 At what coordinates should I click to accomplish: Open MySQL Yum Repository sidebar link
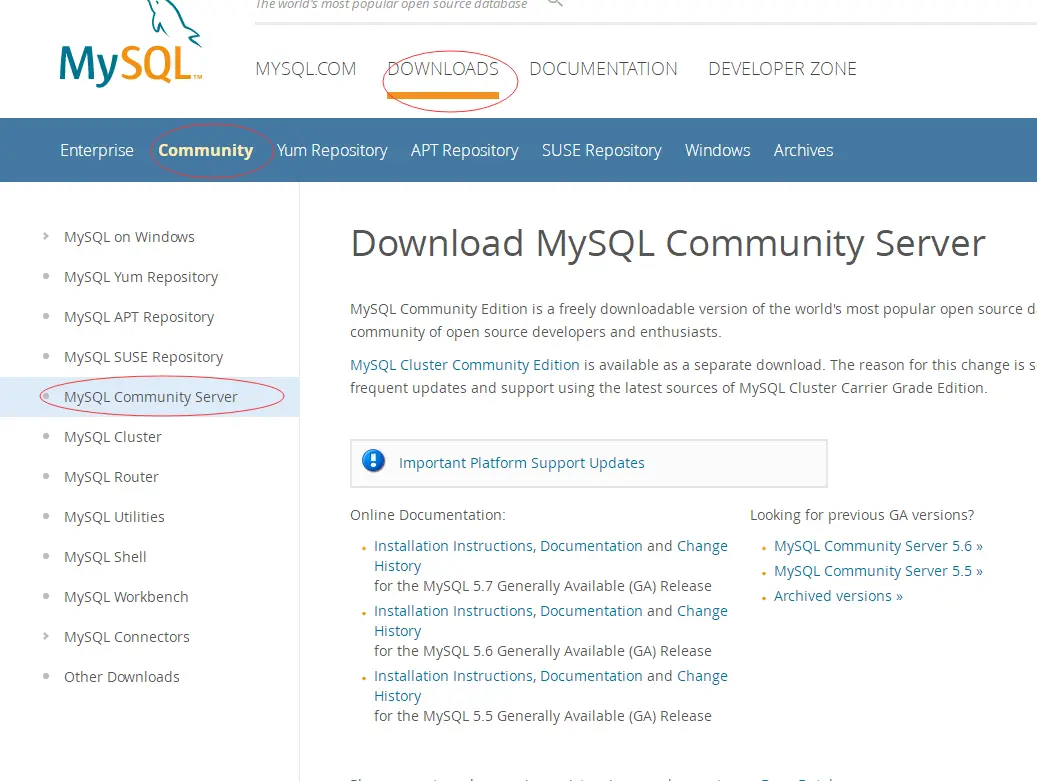141,277
